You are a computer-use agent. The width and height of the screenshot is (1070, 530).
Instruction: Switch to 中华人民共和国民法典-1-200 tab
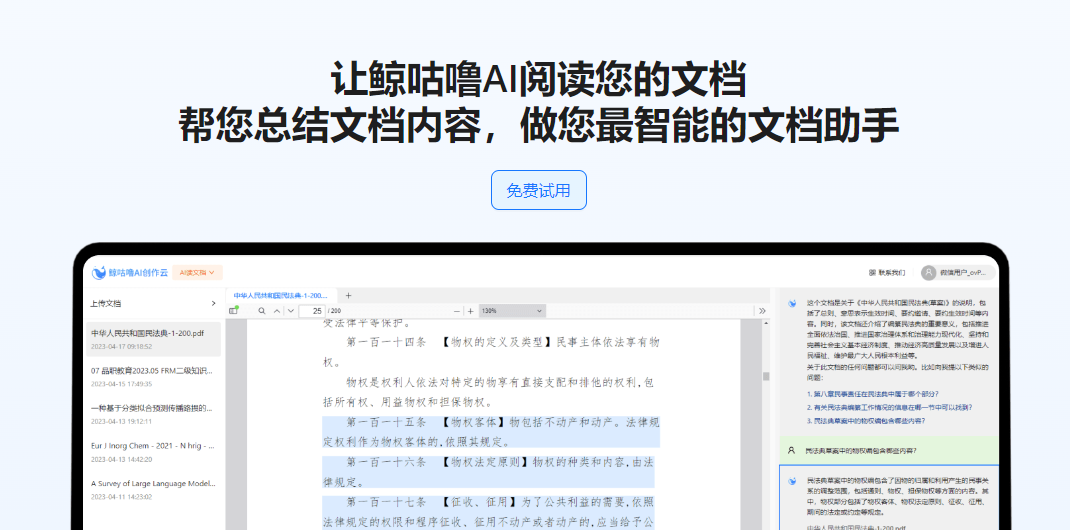click(x=280, y=296)
